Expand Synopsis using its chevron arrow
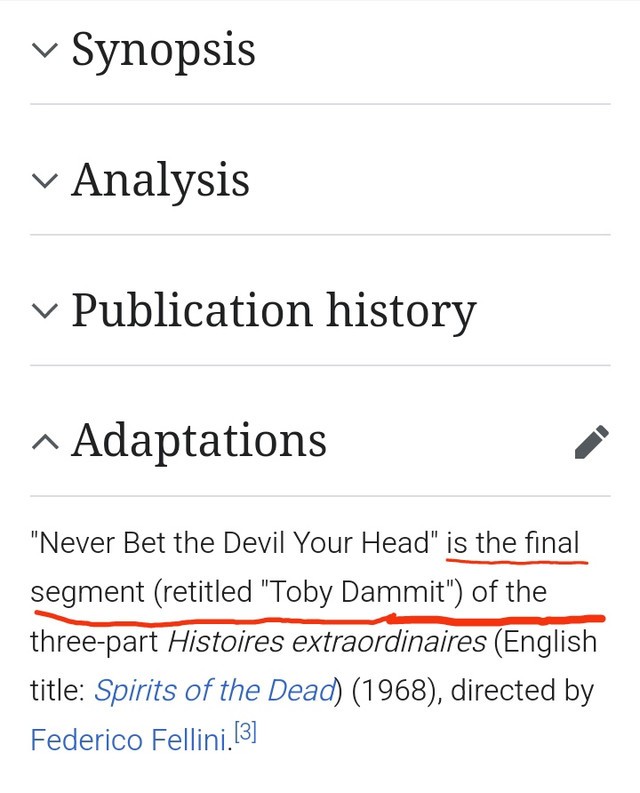The image size is (640, 793). pyautogui.click(x=45, y=50)
